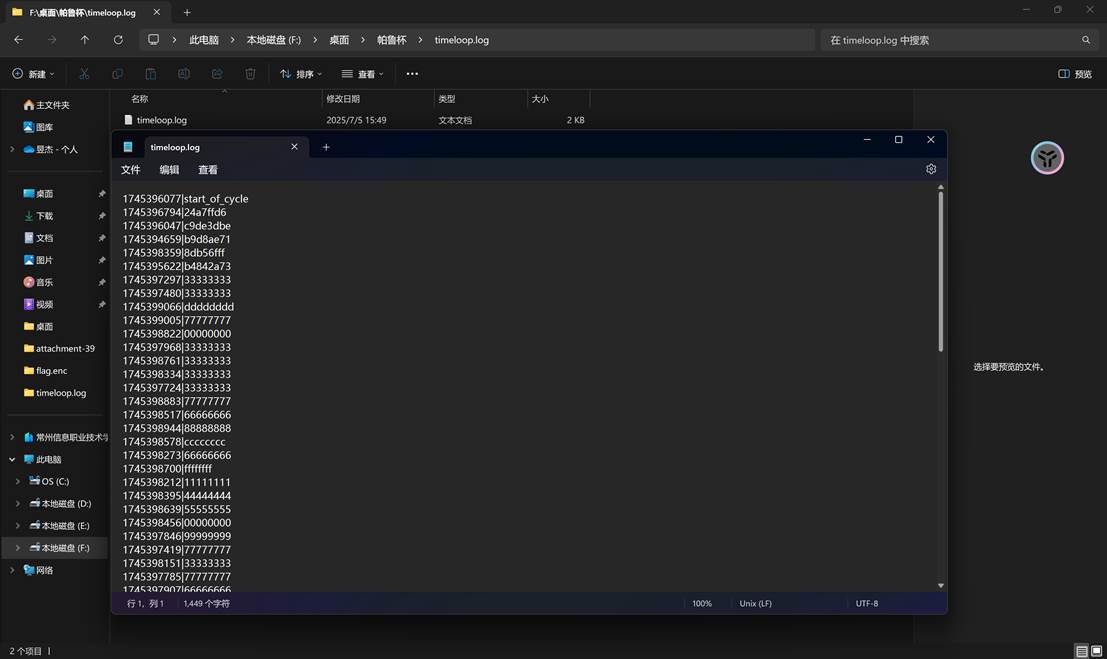Click the Cut icon in Explorer toolbar
The height and width of the screenshot is (659, 1107).
[x=84, y=73]
